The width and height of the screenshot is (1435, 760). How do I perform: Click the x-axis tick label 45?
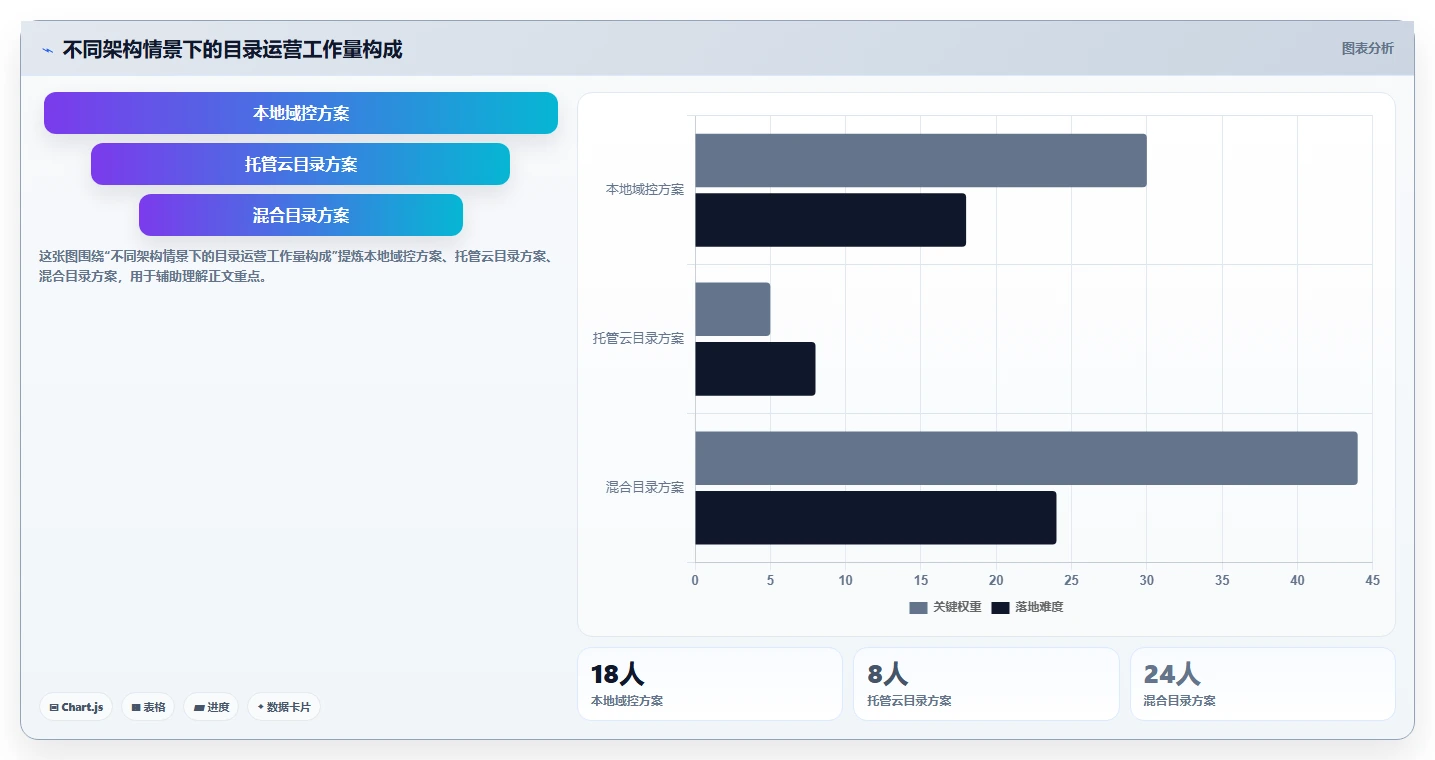(x=1372, y=580)
